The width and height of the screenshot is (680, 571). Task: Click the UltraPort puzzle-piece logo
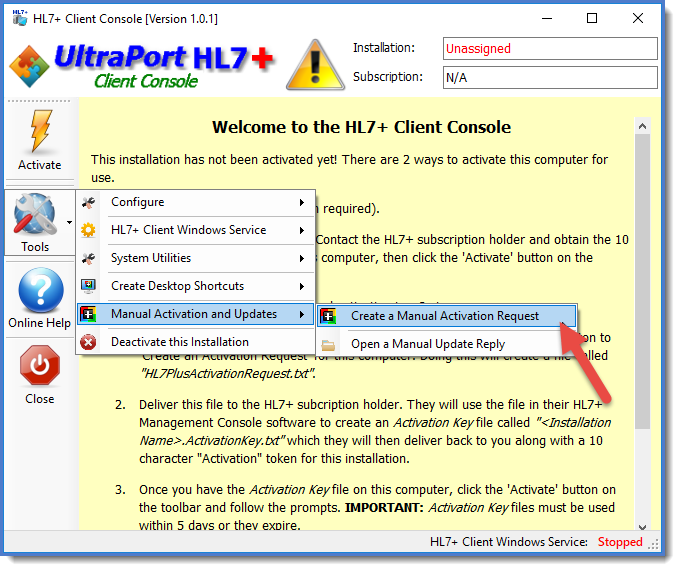coord(29,66)
